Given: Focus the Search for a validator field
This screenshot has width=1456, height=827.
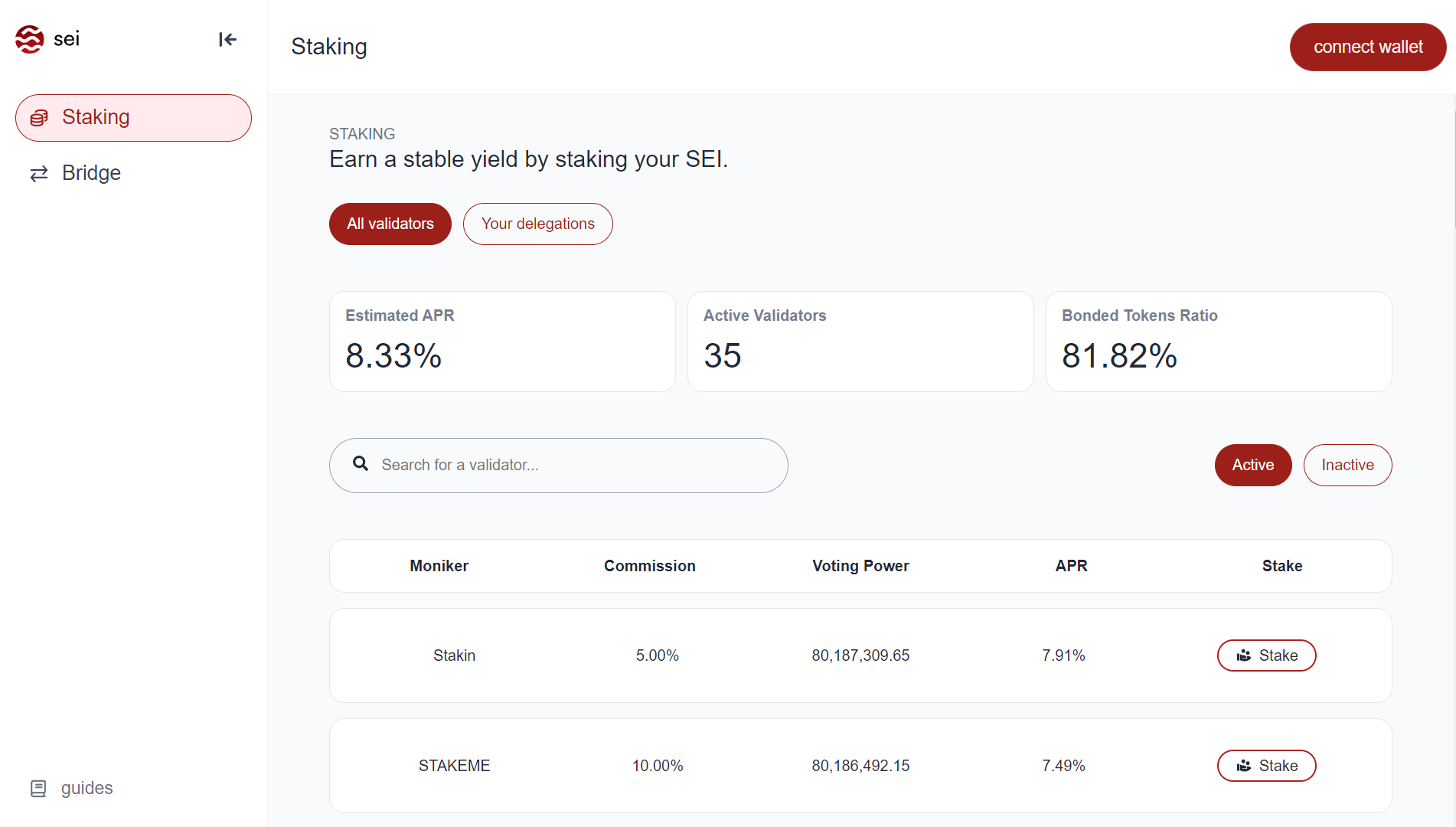Looking at the screenshot, I should point(559,466).
